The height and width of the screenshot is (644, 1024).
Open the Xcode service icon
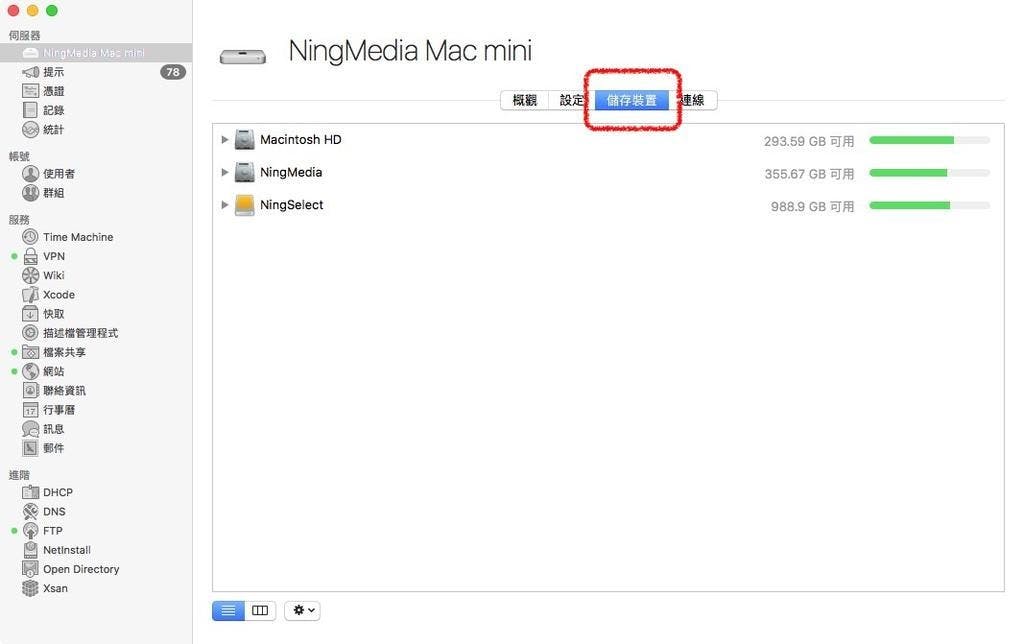point(31,295)
